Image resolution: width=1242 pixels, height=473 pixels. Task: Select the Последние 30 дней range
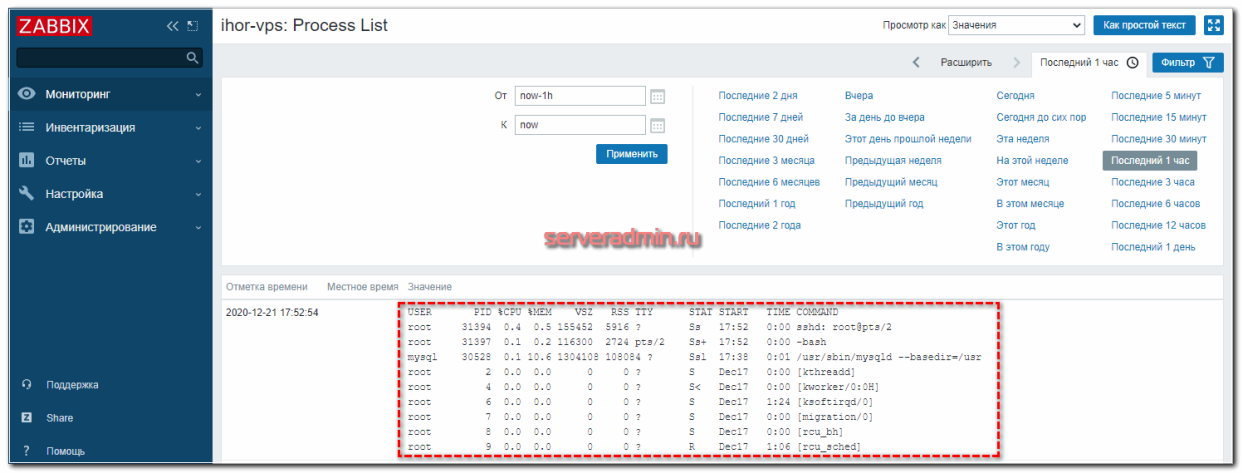tap(763, 139)
